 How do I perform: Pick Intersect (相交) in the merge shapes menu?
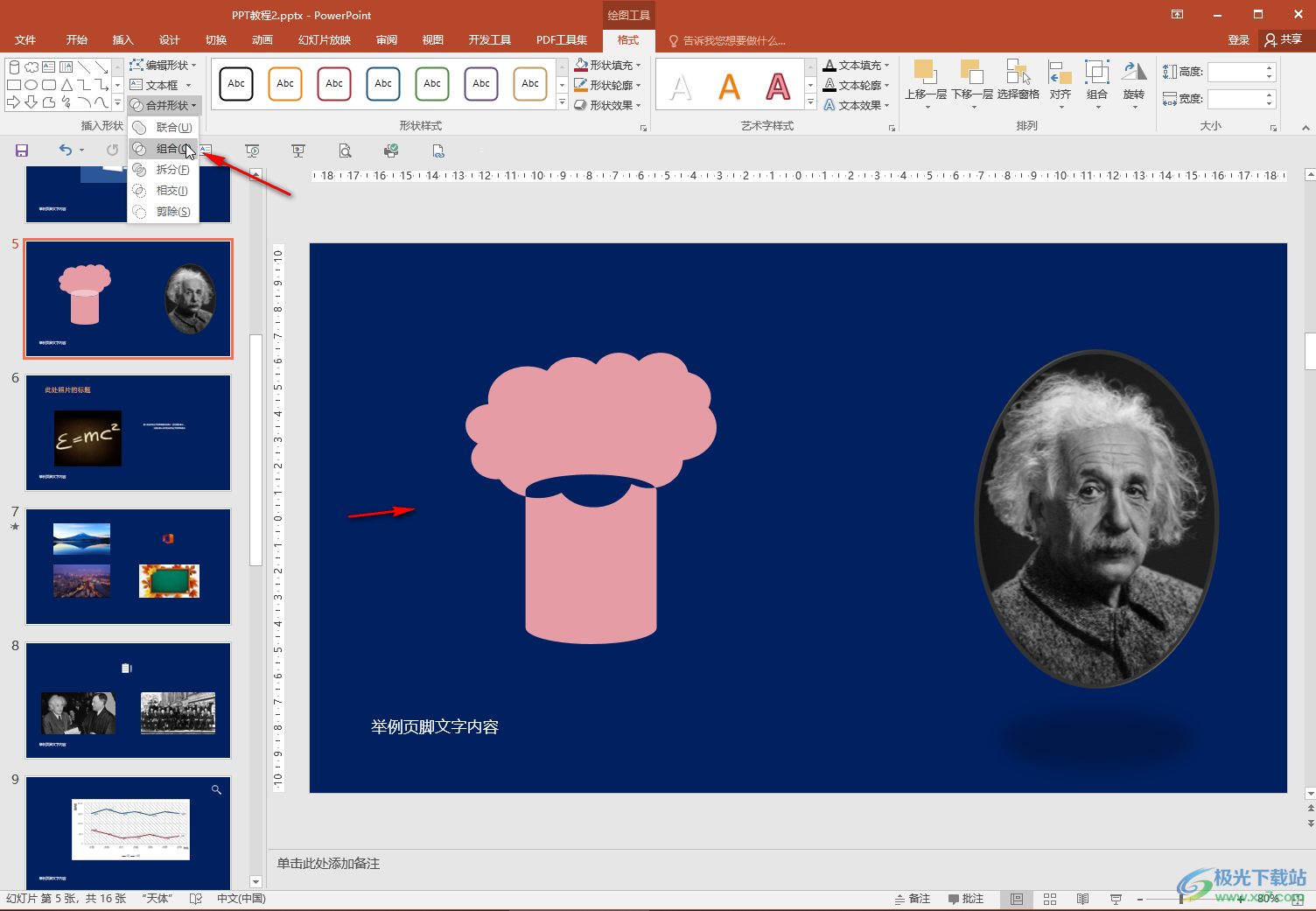pos(164,191)
